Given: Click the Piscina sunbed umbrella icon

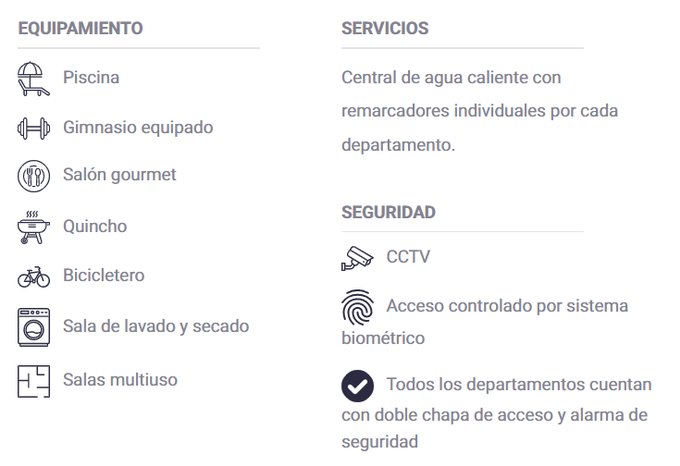Looking at the screenshot, I should pos(33,78).
